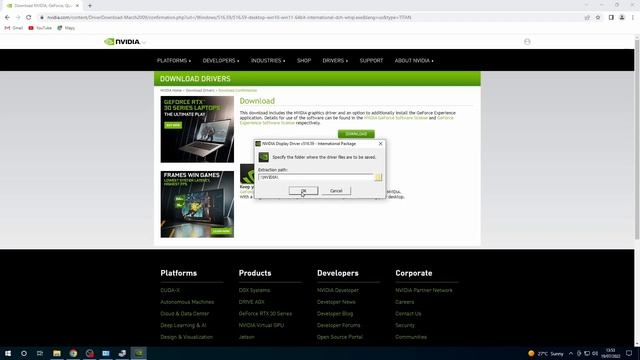Screen dimensions: 640x360
Task: Open the Cloud & Data Center footer link
Action: point(184,314)
